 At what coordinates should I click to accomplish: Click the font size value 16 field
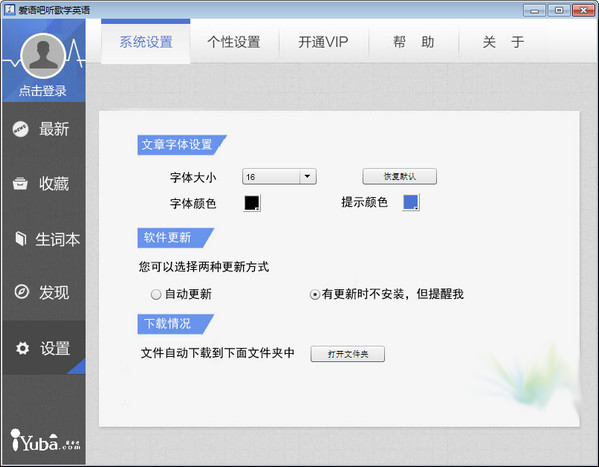coord(271,177)
